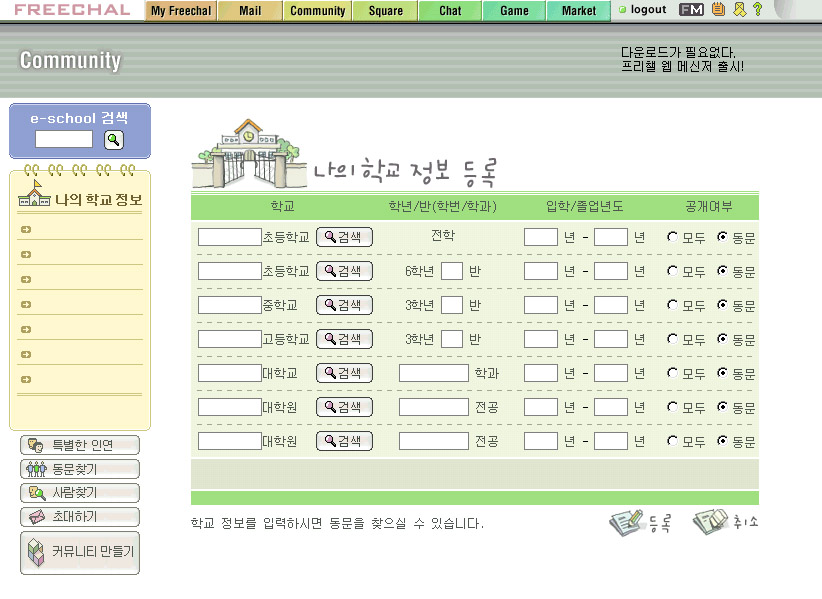The image size is (822, 599).
Task: Open the My Freechal tab
Action: 181,10
